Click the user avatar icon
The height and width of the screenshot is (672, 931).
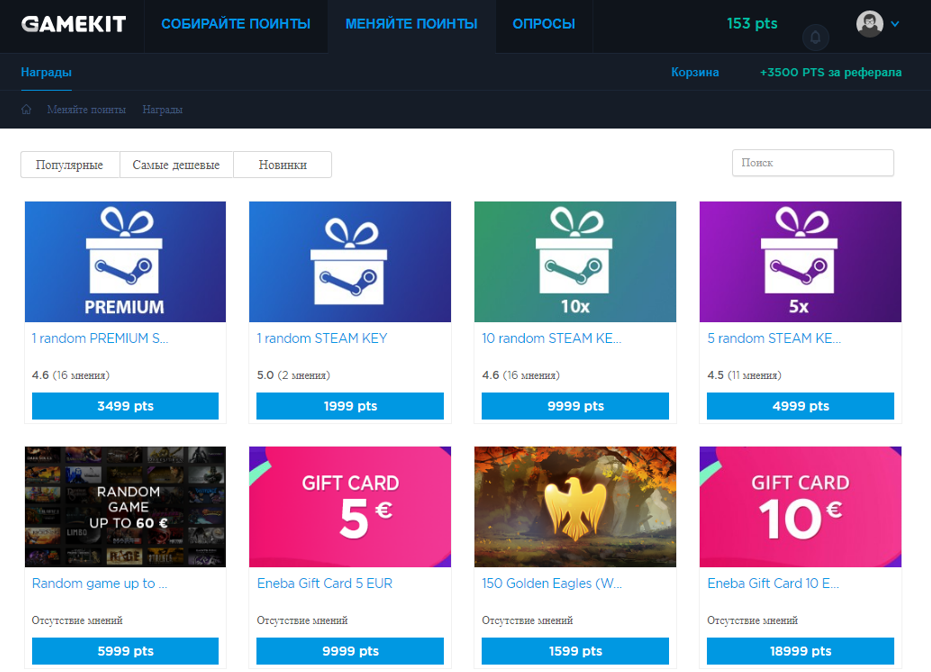tap(869, 24)
